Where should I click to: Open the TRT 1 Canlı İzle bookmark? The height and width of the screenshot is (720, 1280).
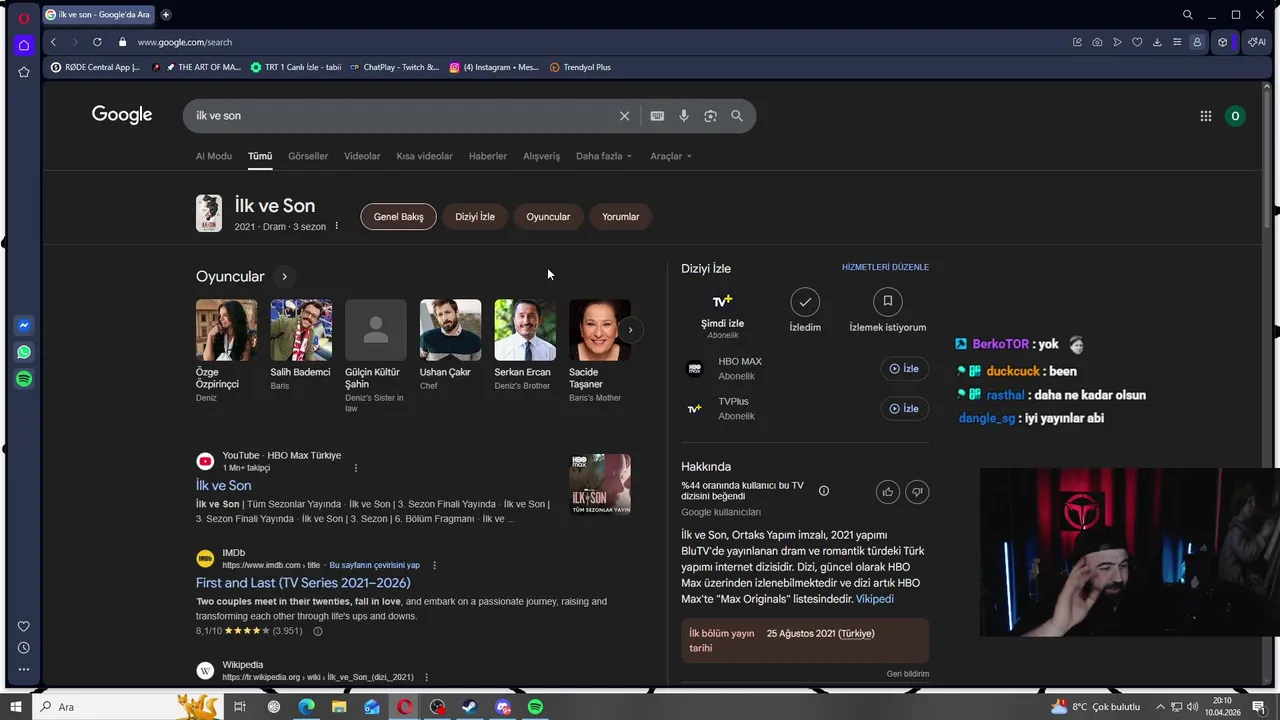click(296, 67)
